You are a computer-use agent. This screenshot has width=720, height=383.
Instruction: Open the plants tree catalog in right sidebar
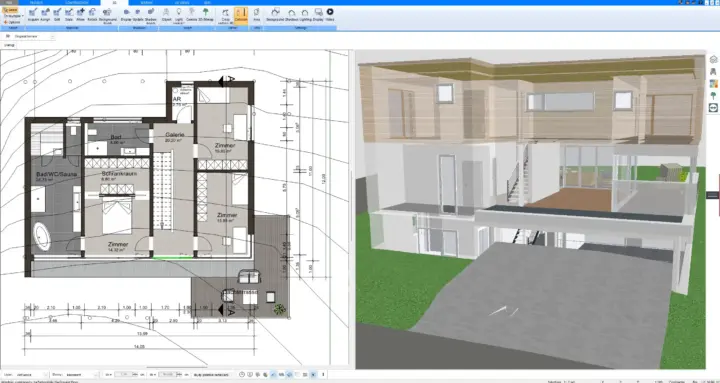[x=713, y=96]
